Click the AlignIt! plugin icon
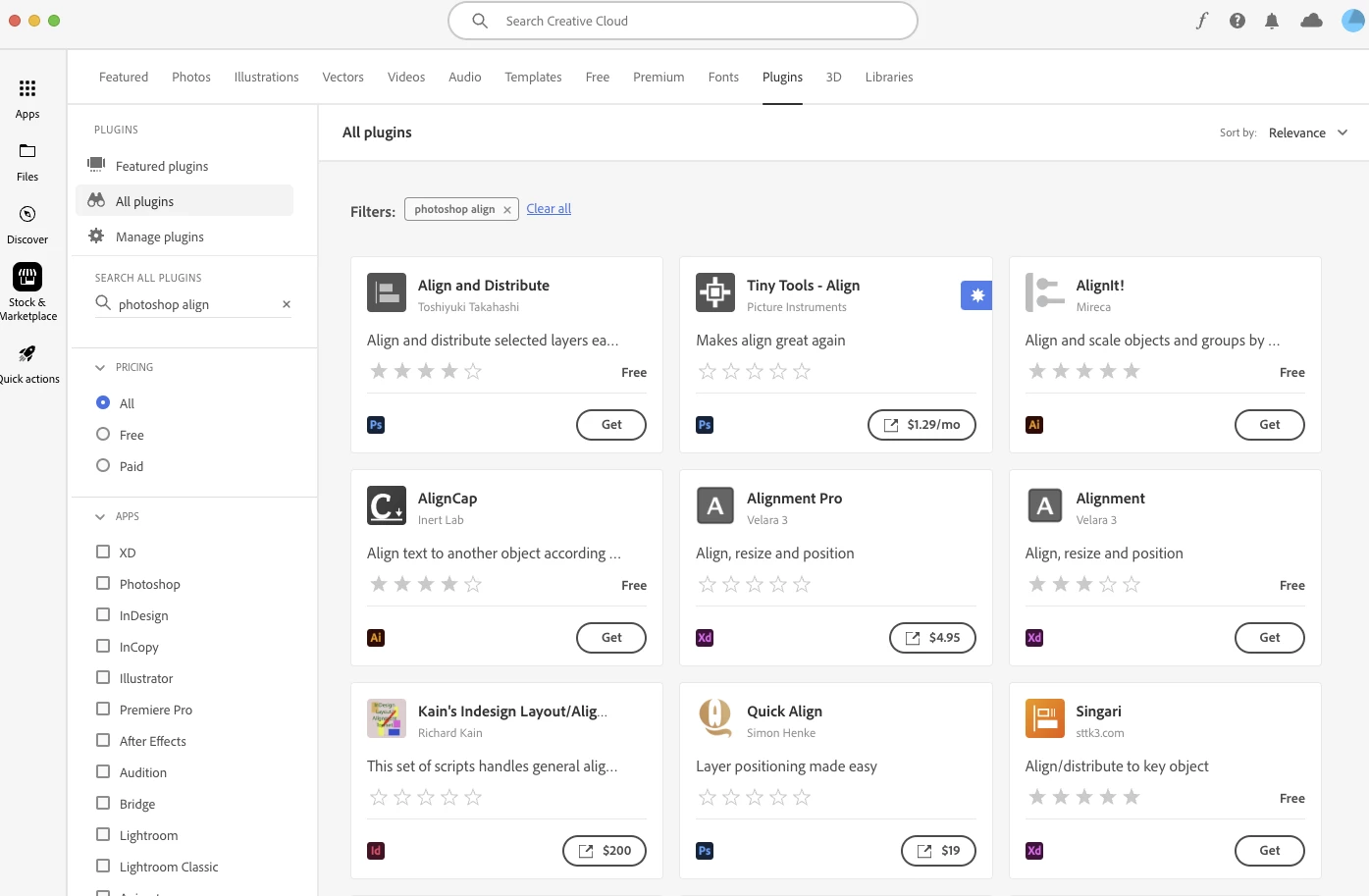 point(1045,292)
